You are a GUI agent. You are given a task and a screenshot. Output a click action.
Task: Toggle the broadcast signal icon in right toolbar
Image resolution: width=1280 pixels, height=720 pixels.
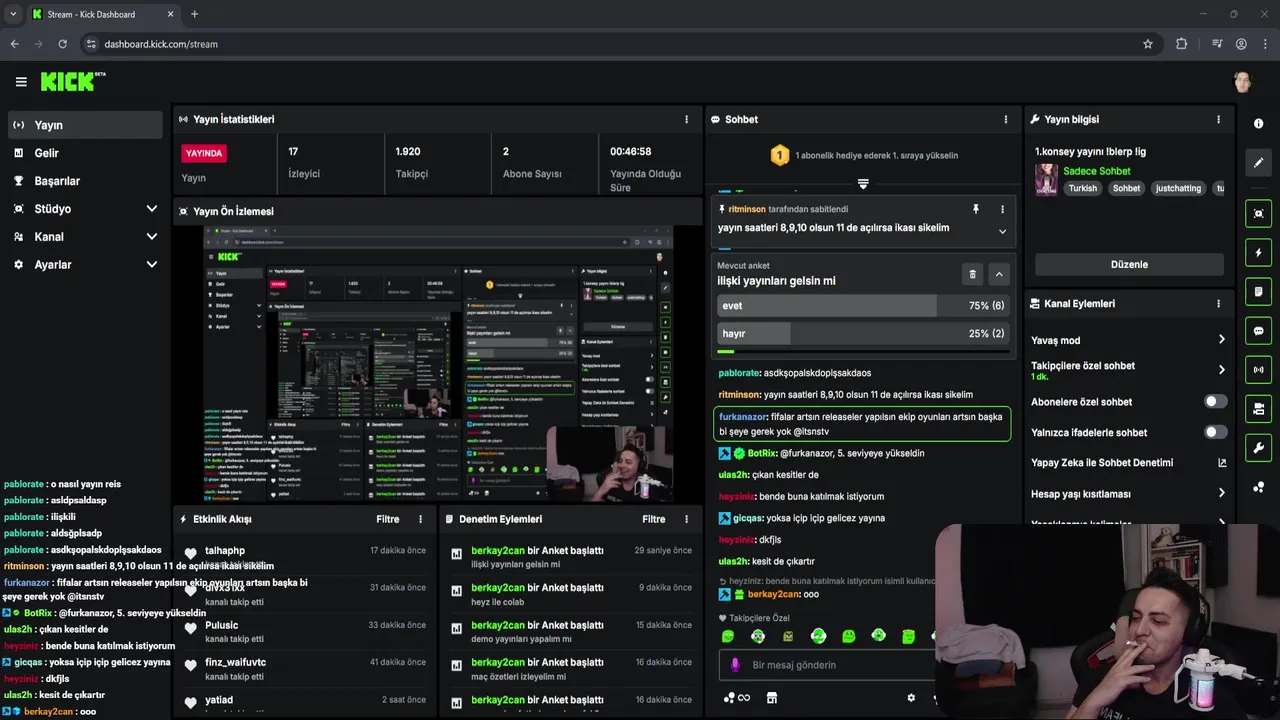[x=1258, y=370]
